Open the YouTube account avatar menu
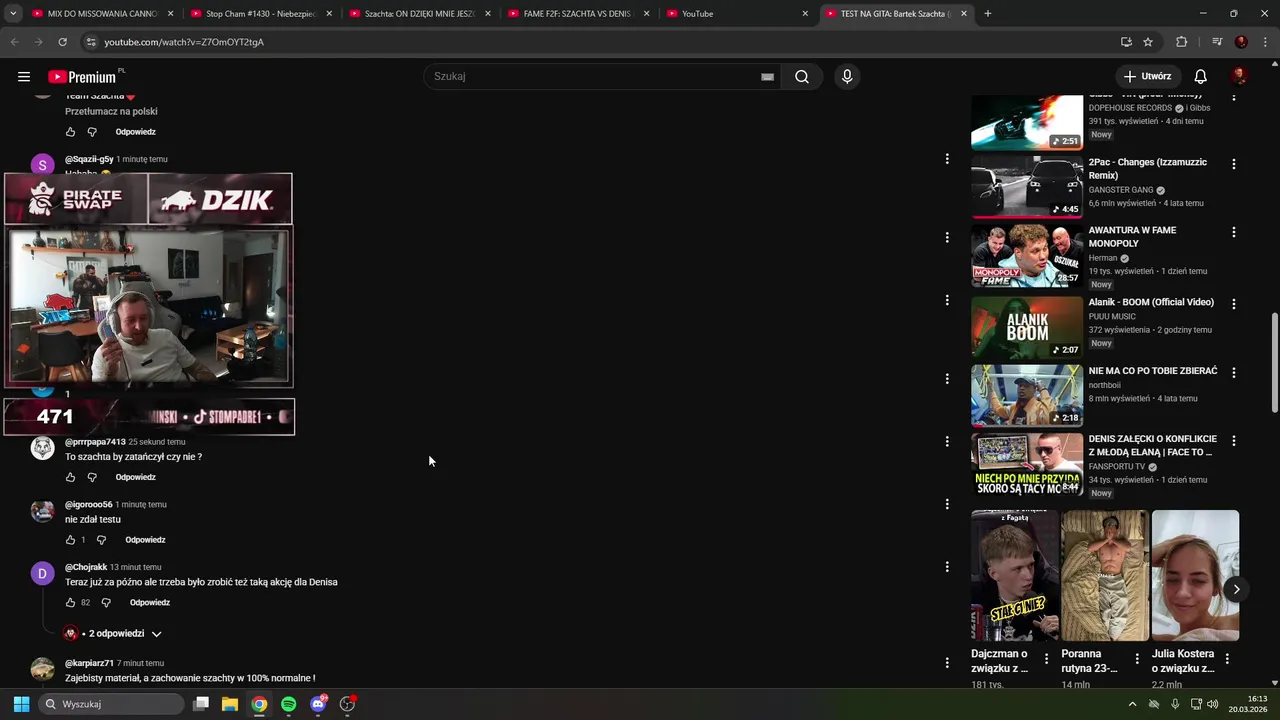 point(1239,76)
